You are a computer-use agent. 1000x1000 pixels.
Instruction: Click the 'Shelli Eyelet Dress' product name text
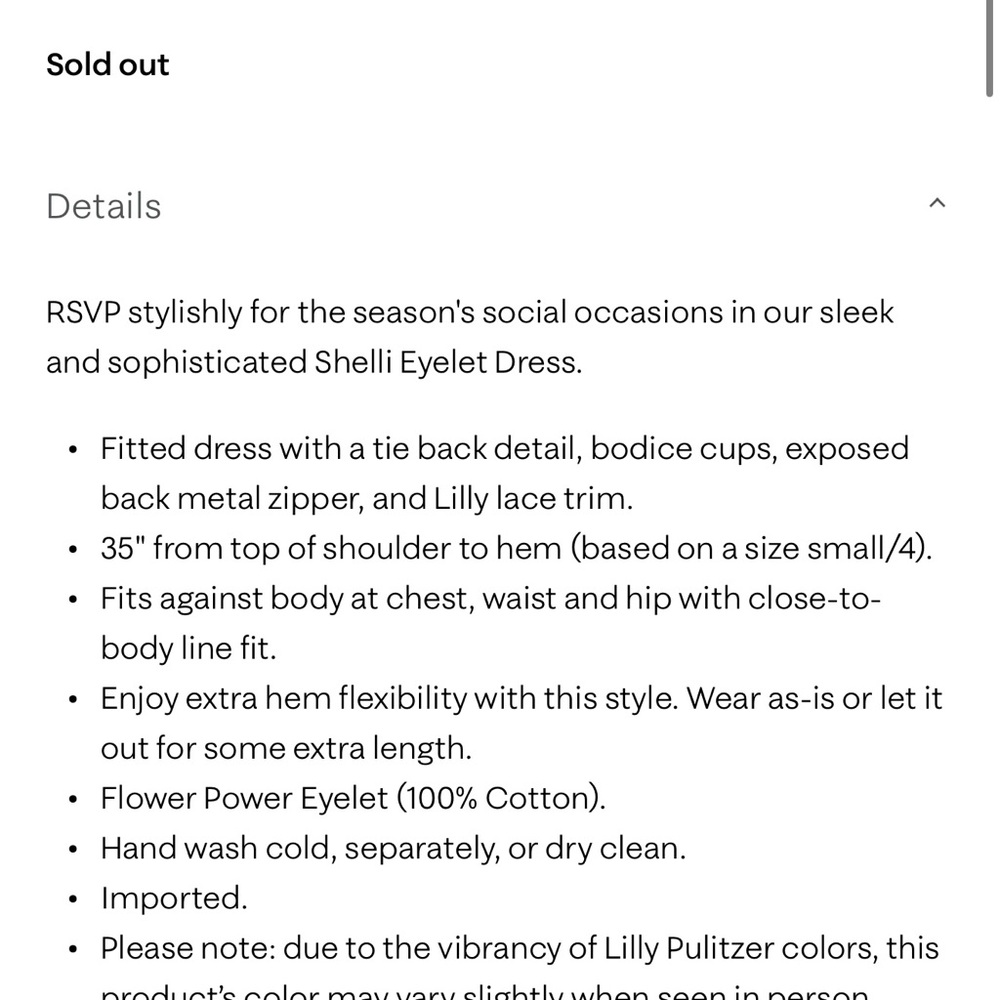(448, 362)
